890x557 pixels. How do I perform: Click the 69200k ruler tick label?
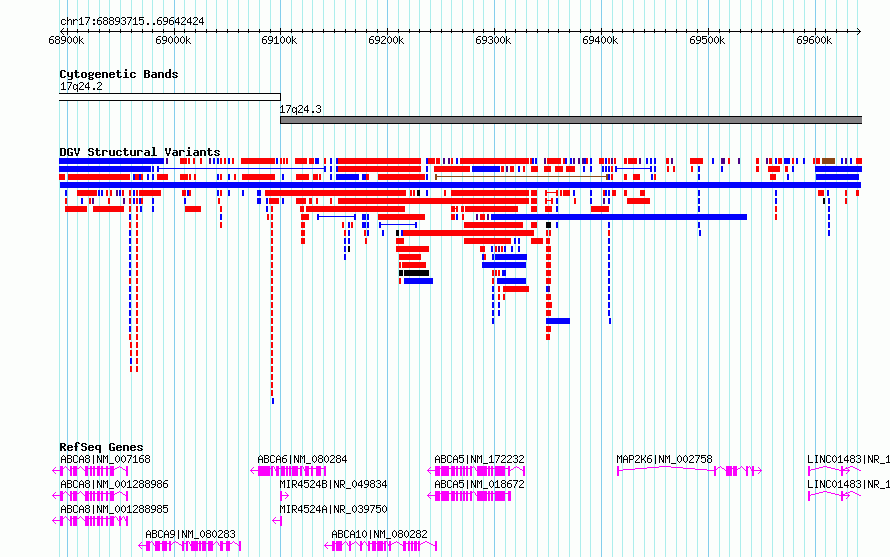click(386, 40)
